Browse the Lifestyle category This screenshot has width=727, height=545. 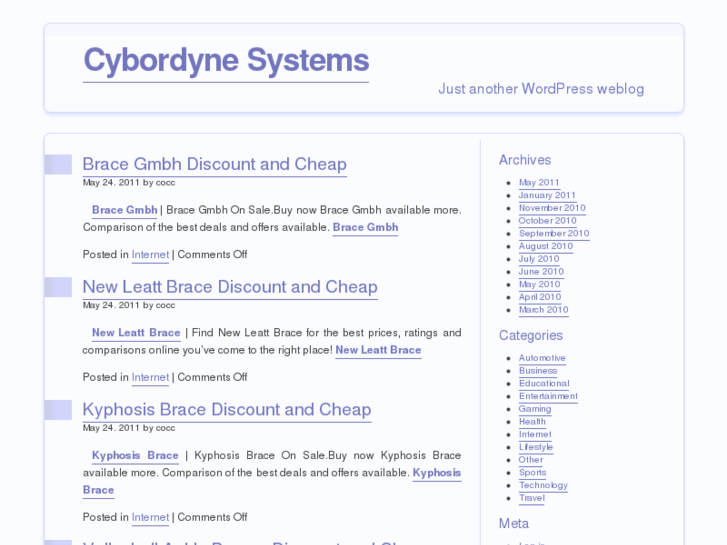[x=536, y=447]
